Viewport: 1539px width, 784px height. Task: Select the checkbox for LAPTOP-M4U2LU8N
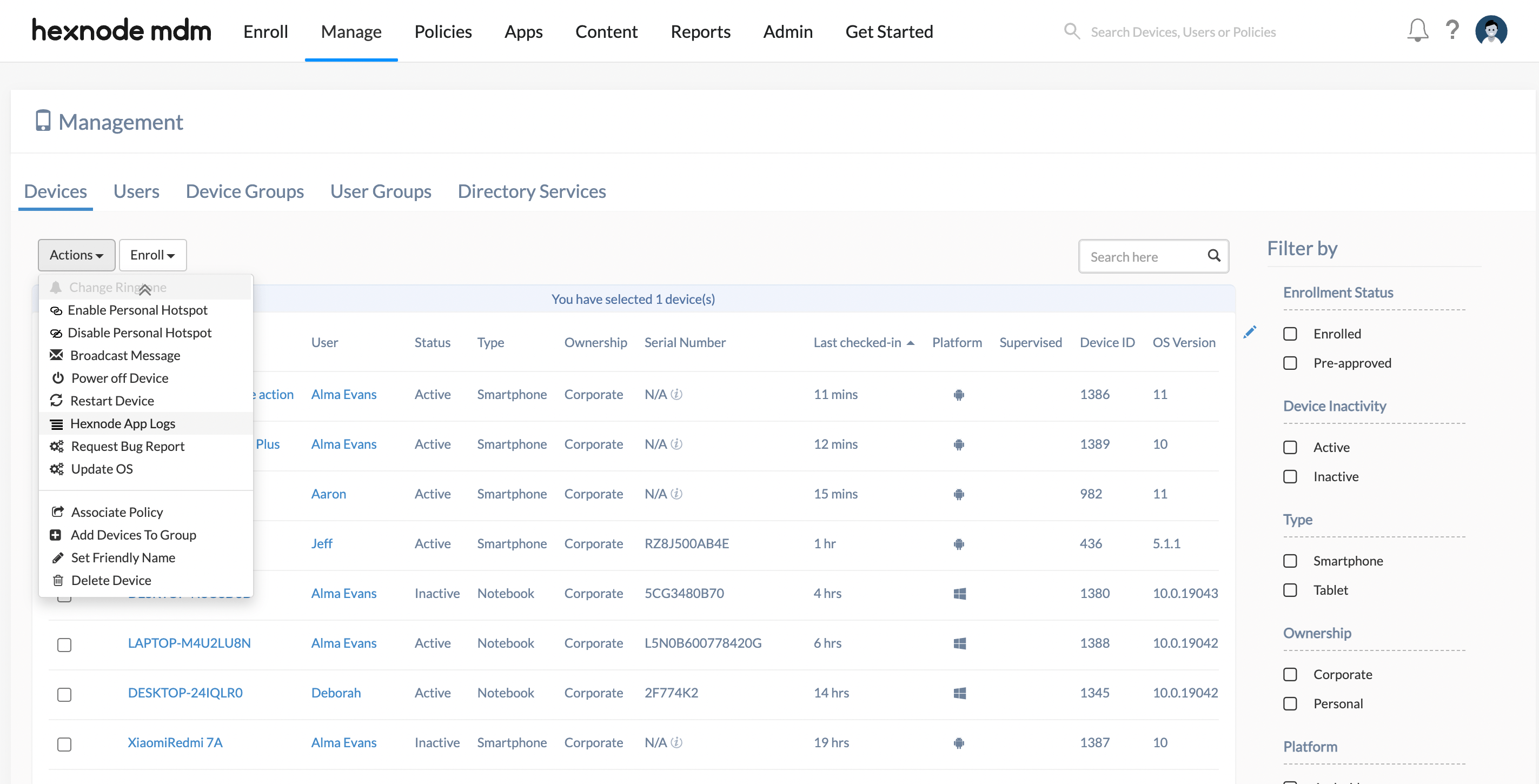pos(64,644)
